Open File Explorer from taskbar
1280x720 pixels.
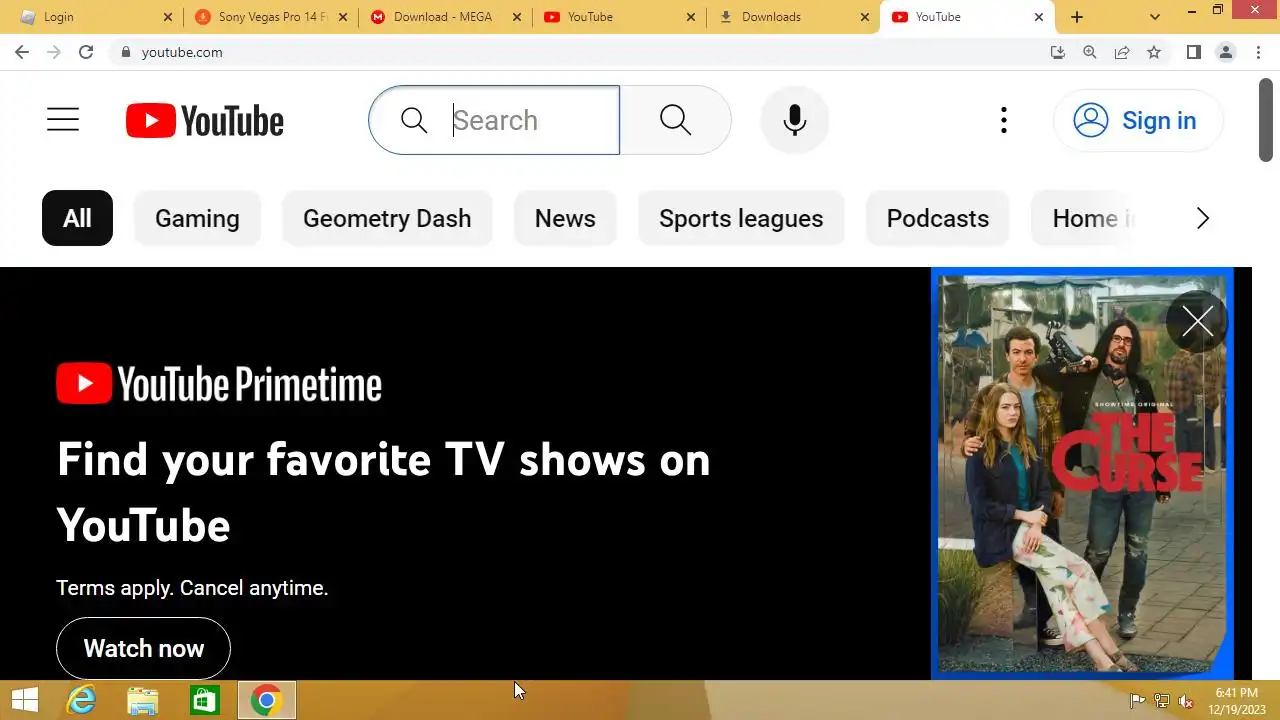coord(143,701)
